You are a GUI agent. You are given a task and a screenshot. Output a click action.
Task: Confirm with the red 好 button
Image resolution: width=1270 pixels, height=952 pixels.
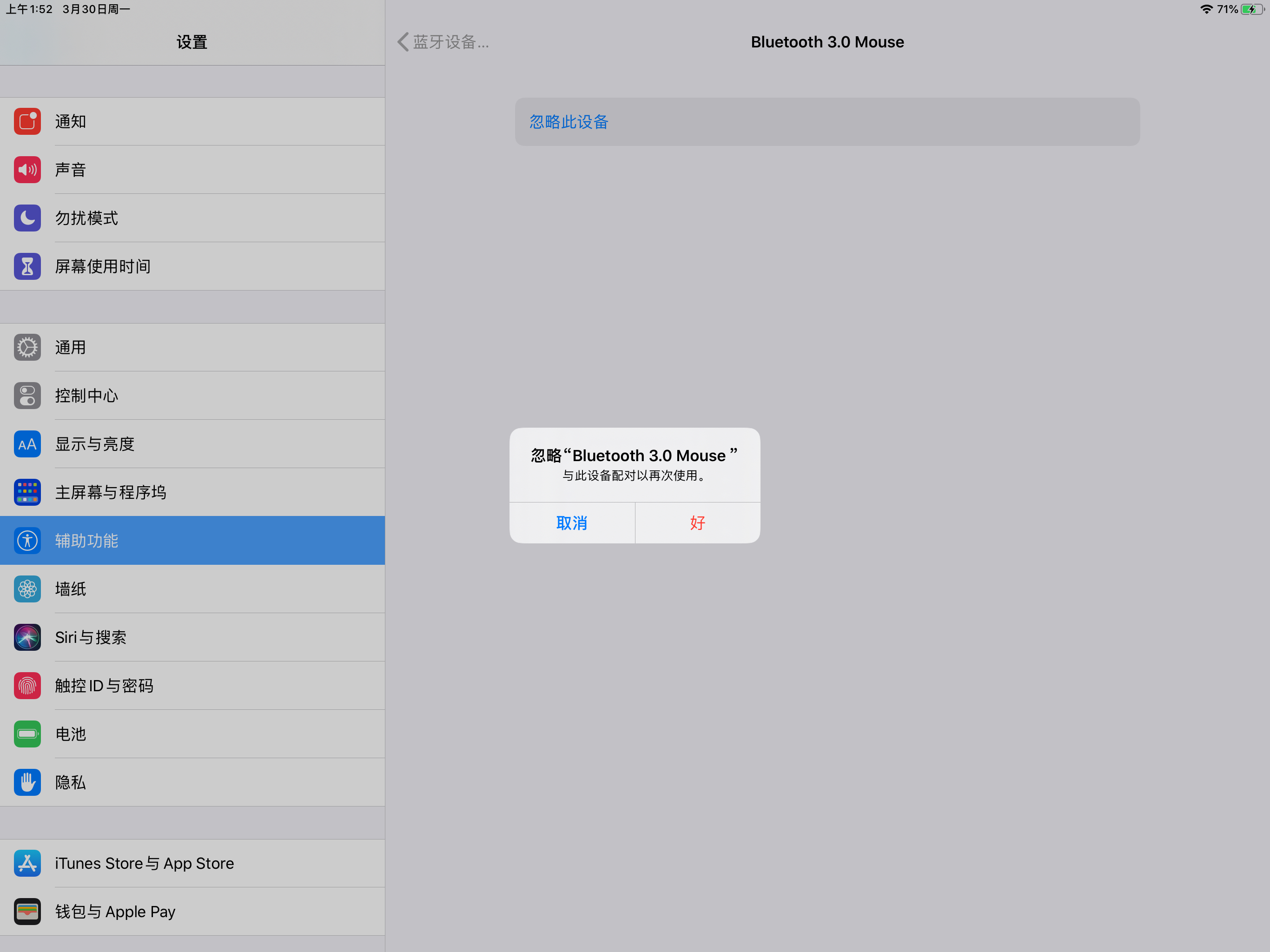698,522
